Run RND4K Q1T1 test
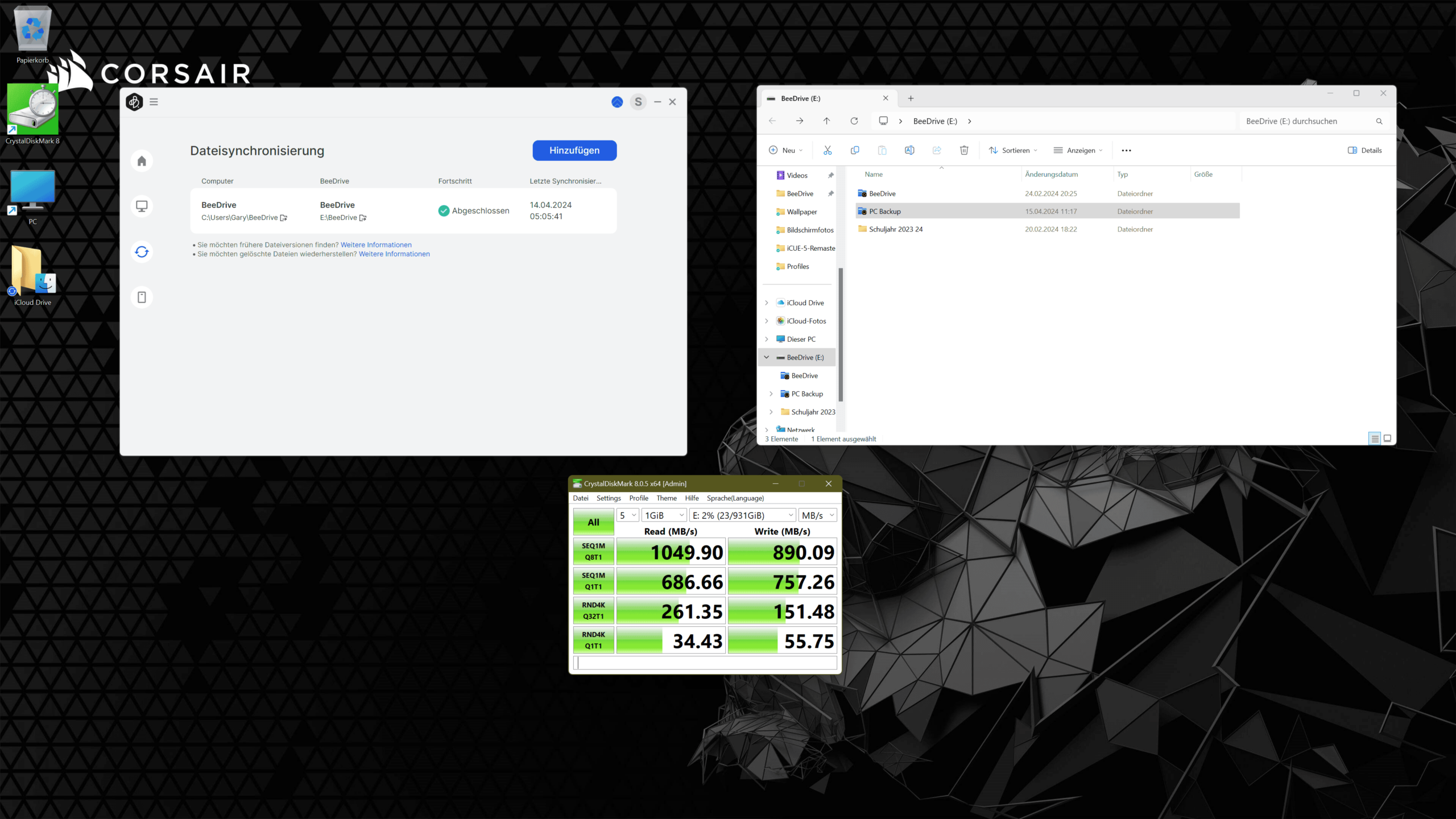1456x819 pixels. click(x=593, y=640)
